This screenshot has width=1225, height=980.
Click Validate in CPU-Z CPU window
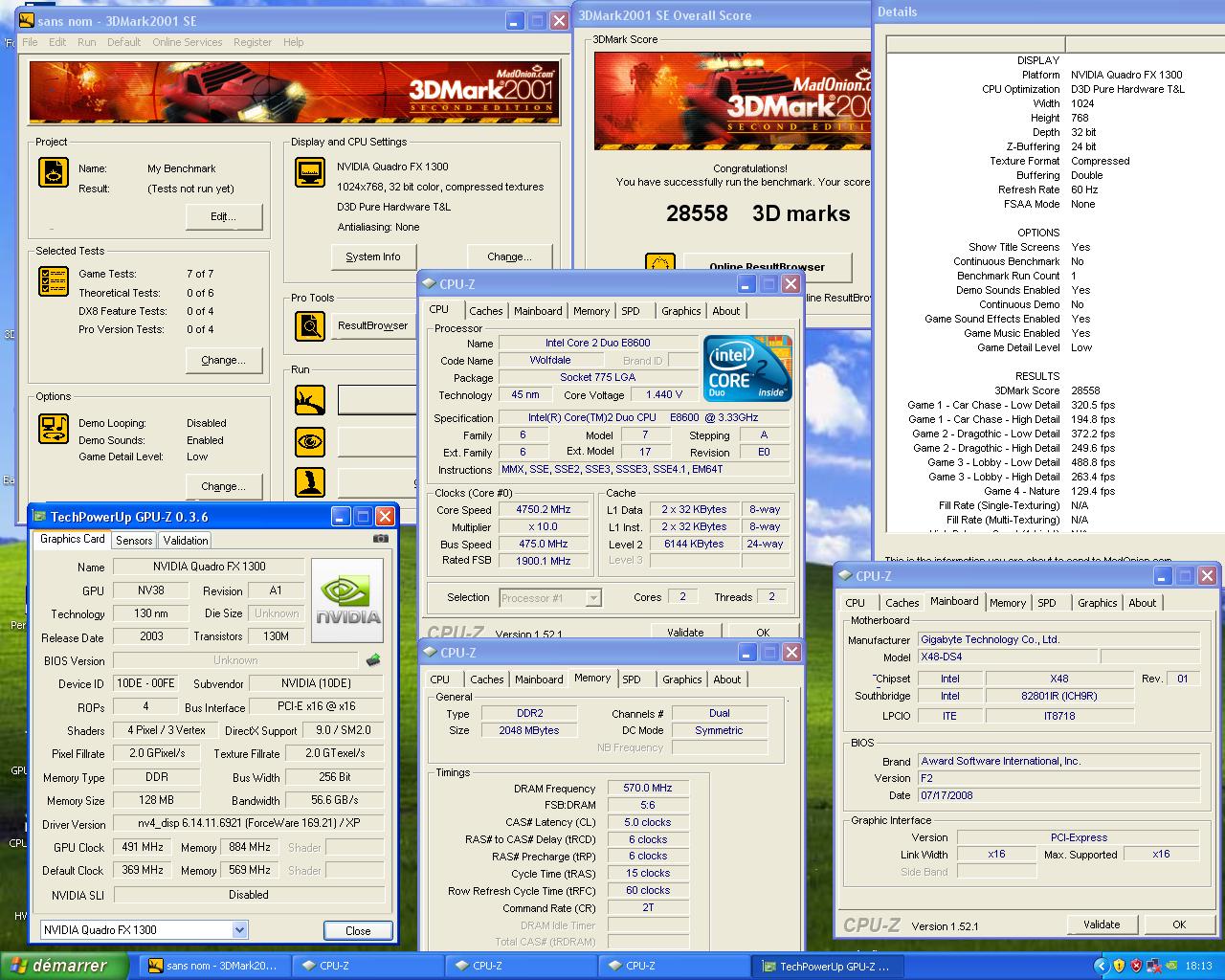pos(685,633)
